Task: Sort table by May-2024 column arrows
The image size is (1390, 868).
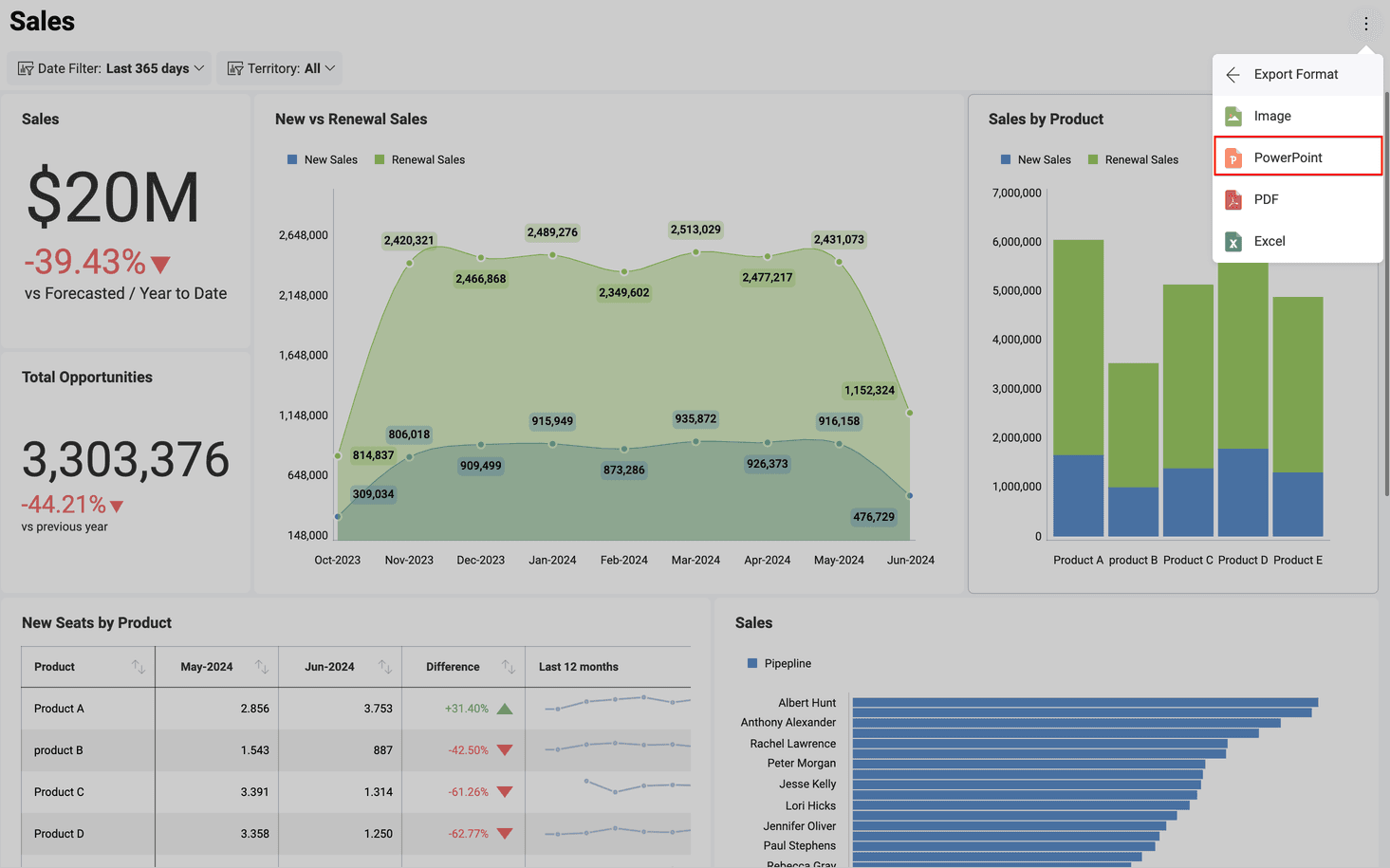Action: [x=262, y=667]
